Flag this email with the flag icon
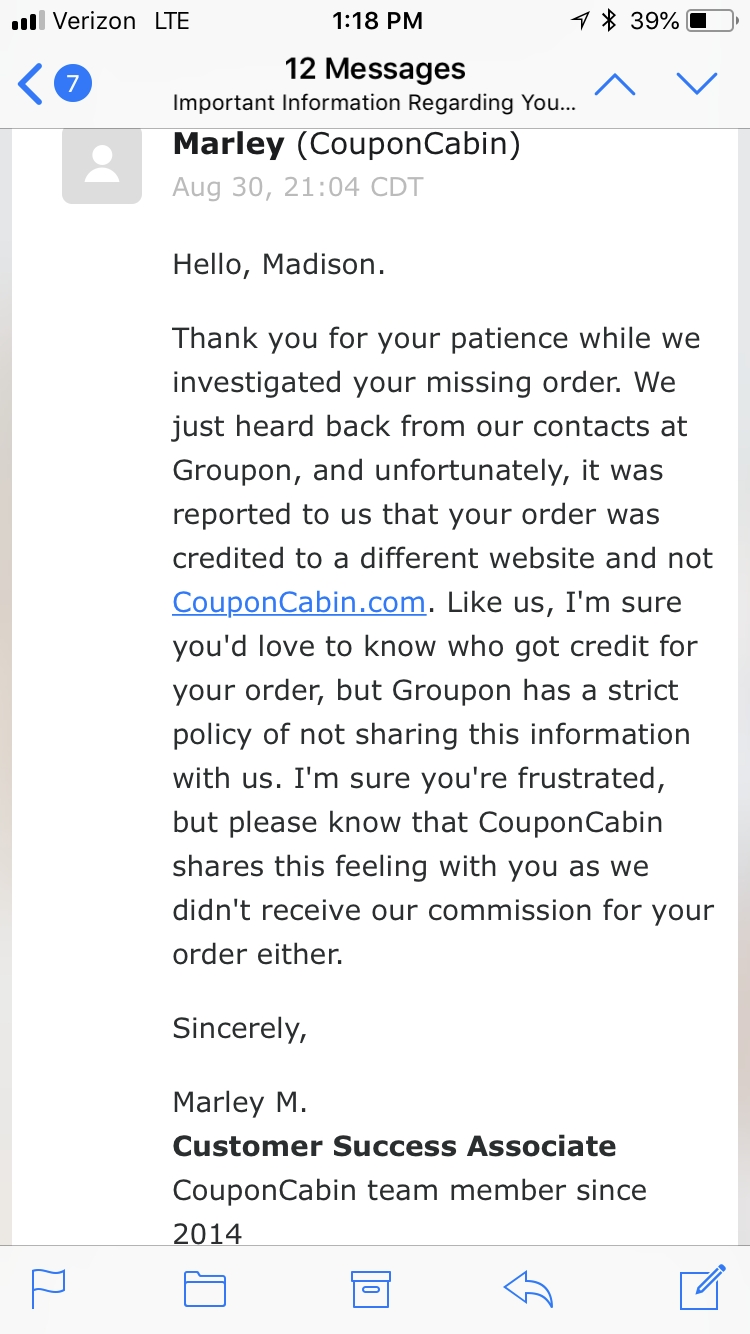750x1334 pixels. 49,1289
